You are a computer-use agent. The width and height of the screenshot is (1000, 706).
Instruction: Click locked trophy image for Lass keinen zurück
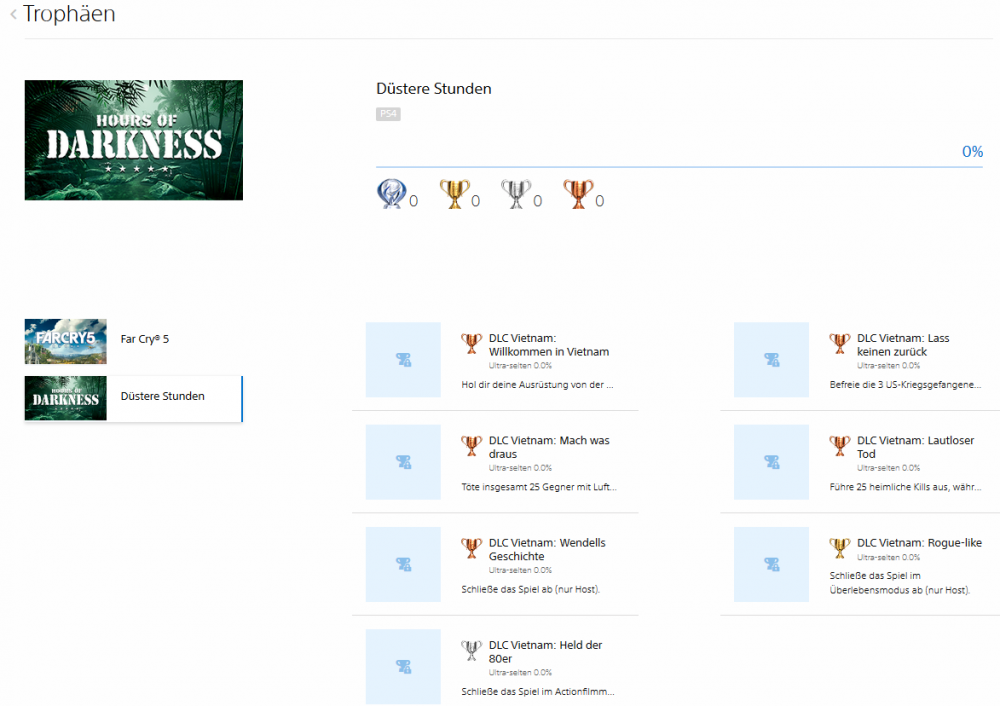771,360
